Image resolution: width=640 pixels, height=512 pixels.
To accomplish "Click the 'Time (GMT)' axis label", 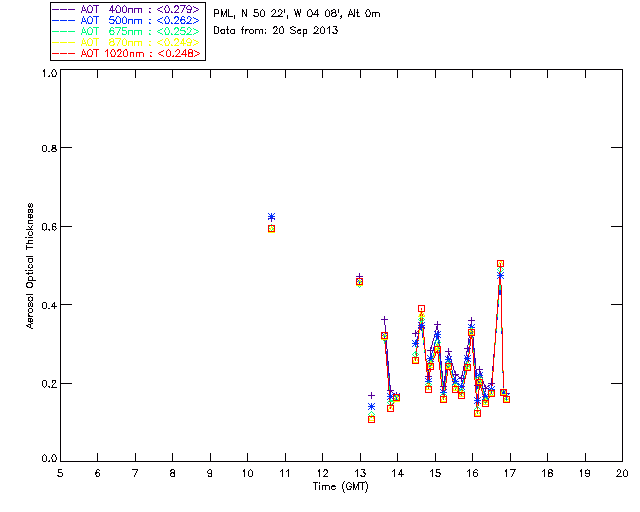I will [x=341, y=487].
